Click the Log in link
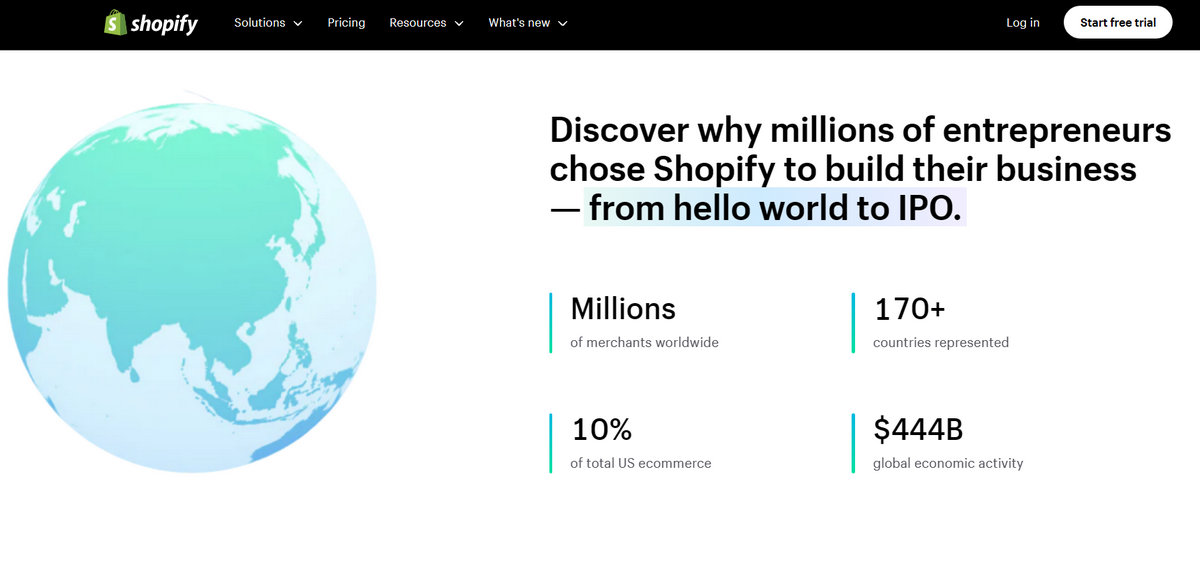Image resolution: width=1200 pixels, height=572 pixels. (1022, 23)
